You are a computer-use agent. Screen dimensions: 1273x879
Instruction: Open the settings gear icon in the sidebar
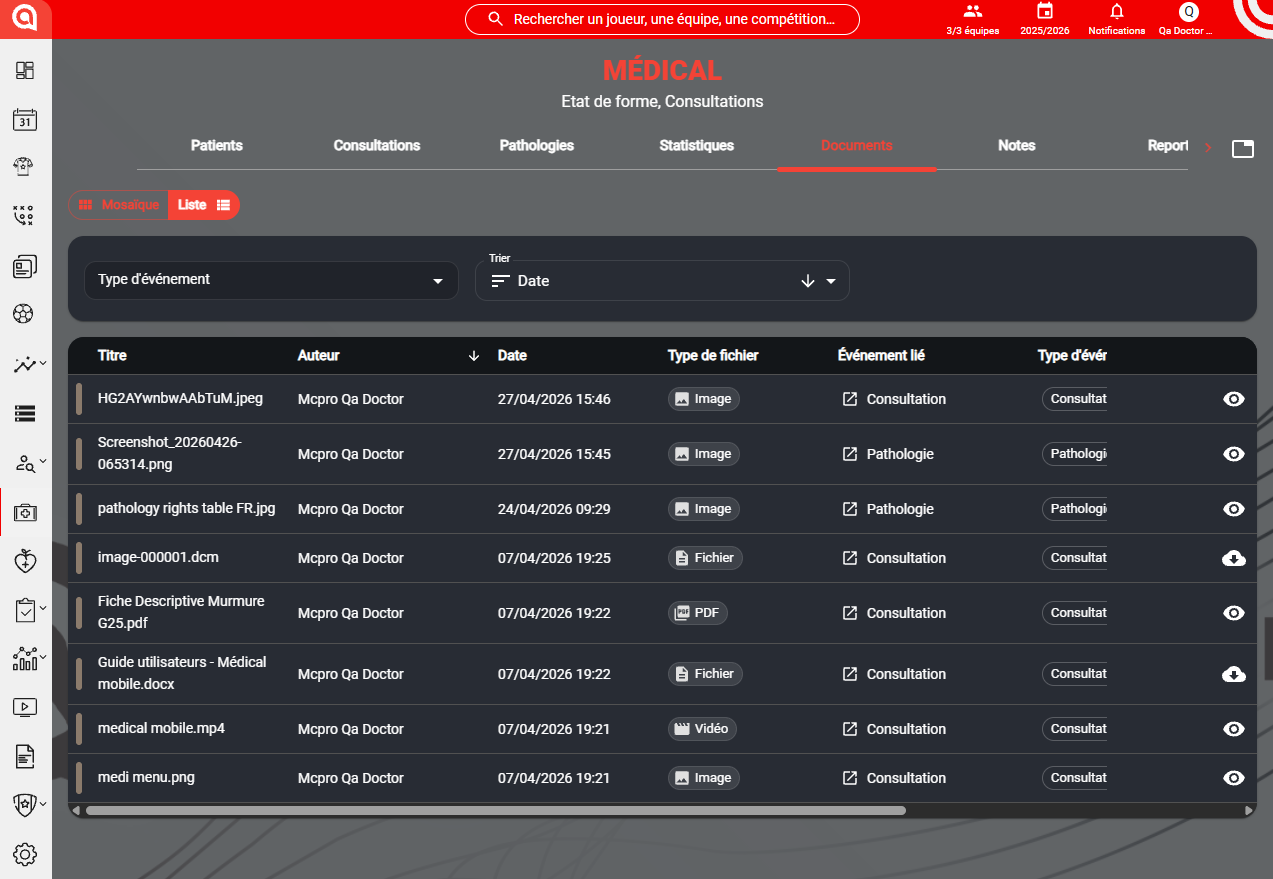[25, 854]
